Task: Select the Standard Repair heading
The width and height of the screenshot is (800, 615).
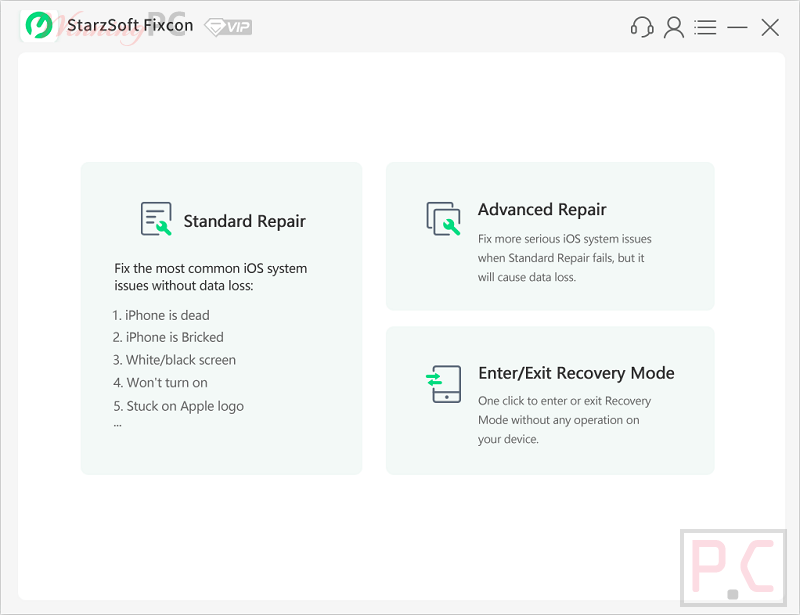Action: click(244, 221)
